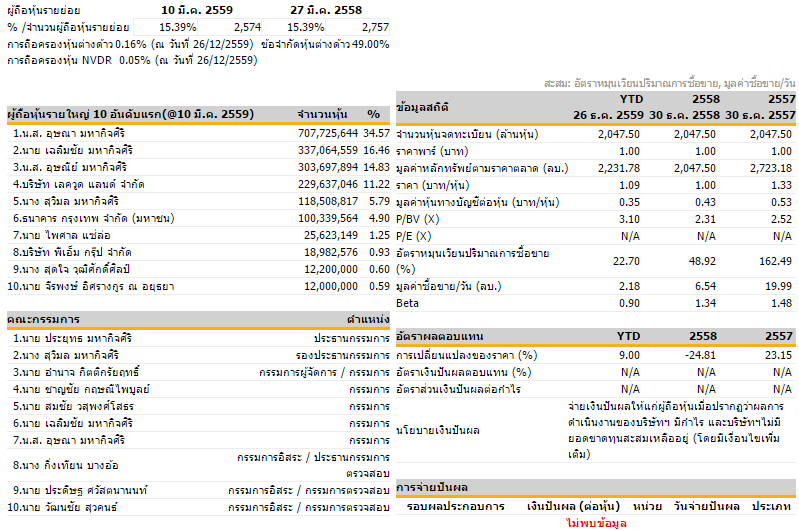Screen dimensions: 799x530
Task: Click P/BV value 3.10
Action: [x=629, y=219]
